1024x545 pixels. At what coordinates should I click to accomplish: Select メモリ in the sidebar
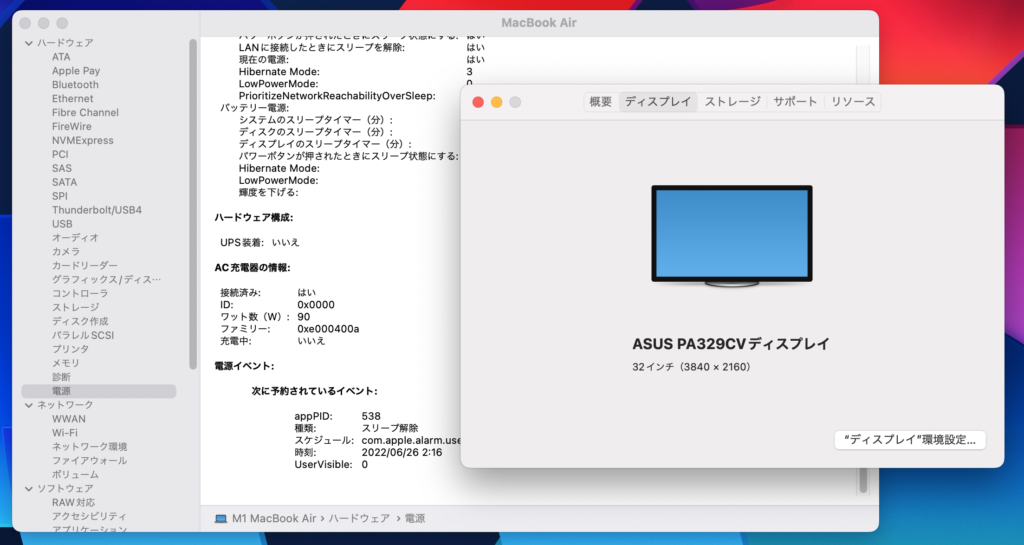coord(66,363)
